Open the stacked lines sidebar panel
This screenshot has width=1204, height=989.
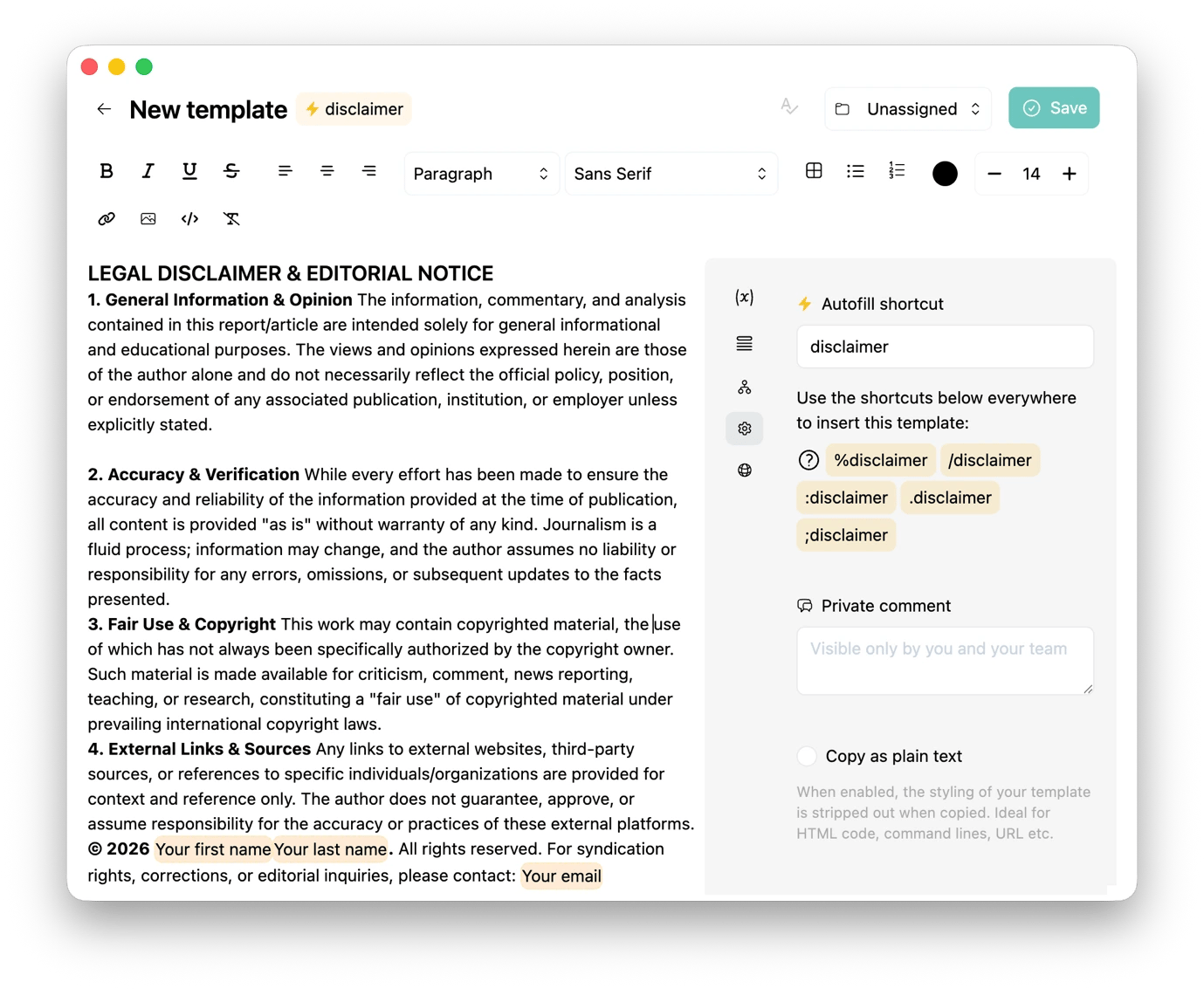coord(745,344)
